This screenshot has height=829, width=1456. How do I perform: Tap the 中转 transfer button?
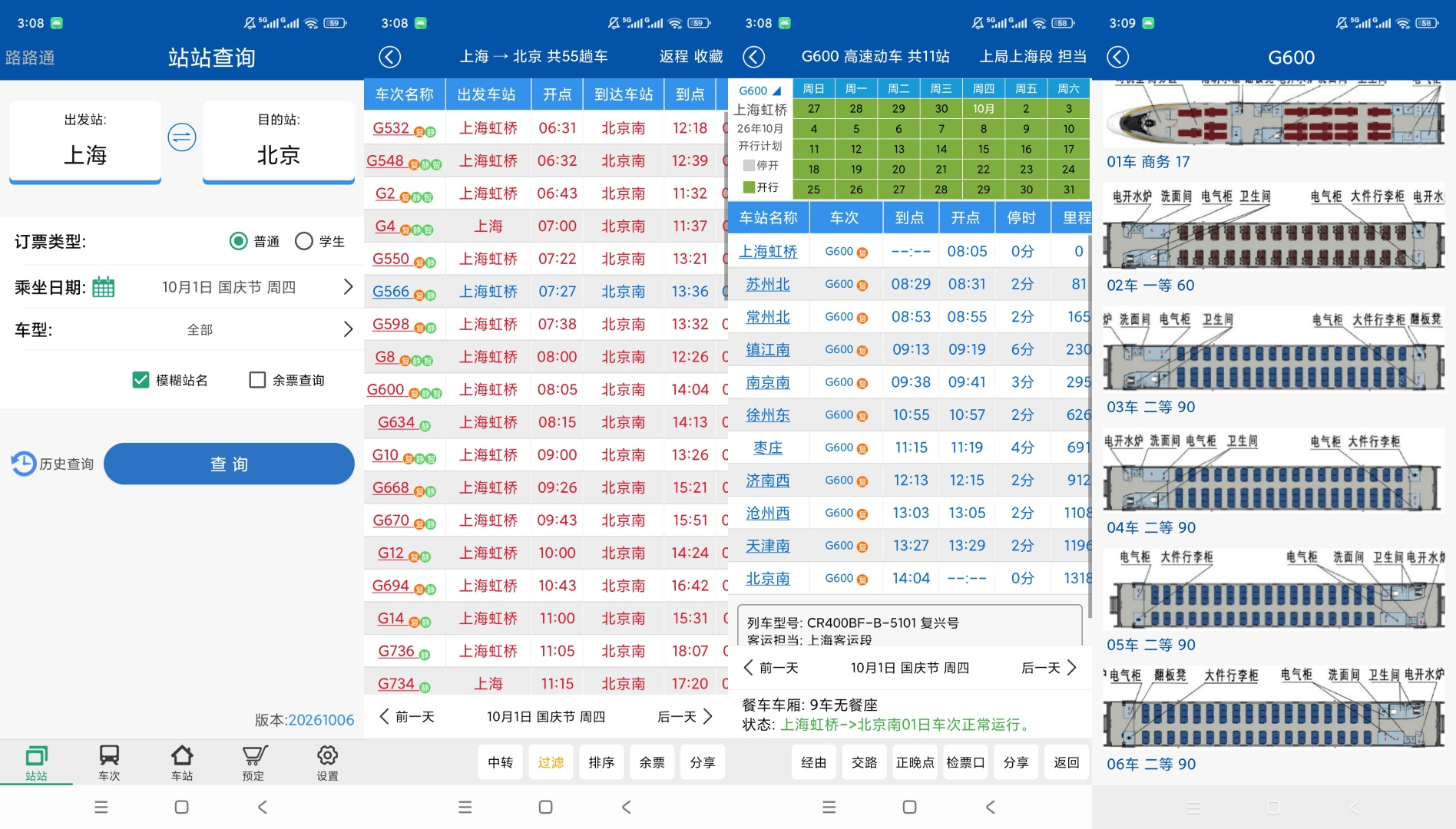tap(501, 762)
